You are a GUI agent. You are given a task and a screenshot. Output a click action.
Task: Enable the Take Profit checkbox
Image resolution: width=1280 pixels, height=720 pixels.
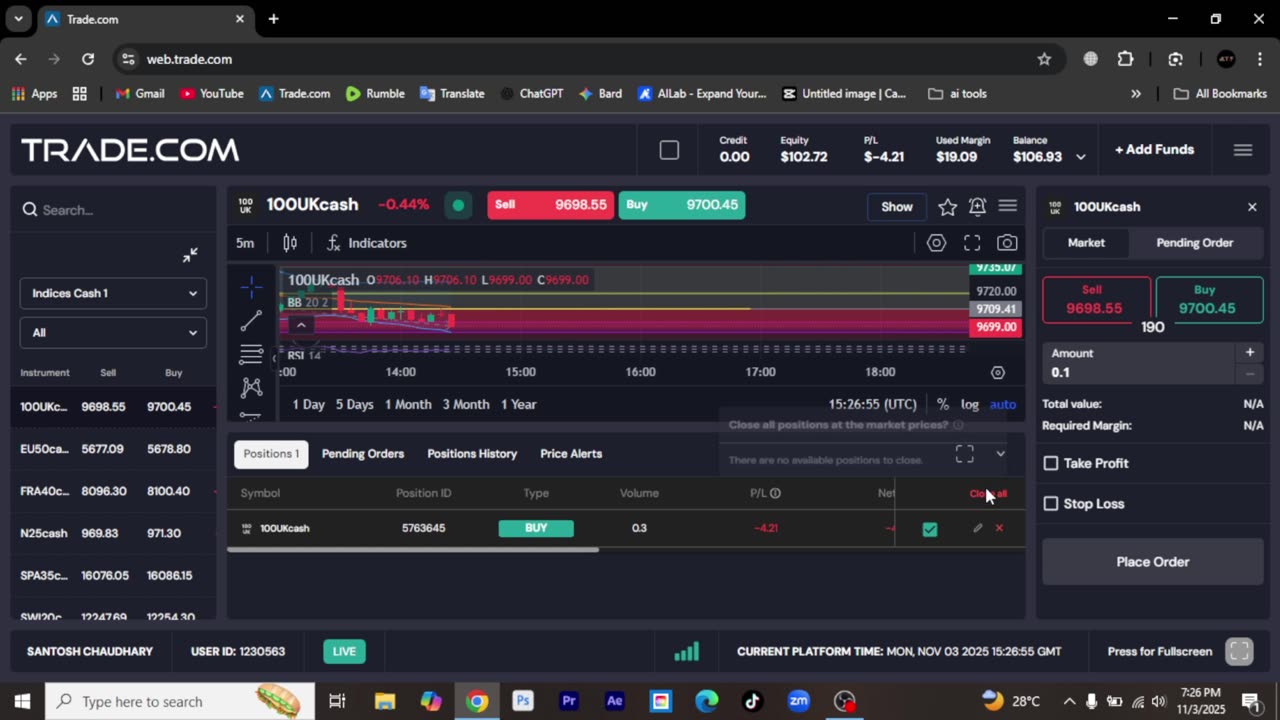click(1051, 463)
